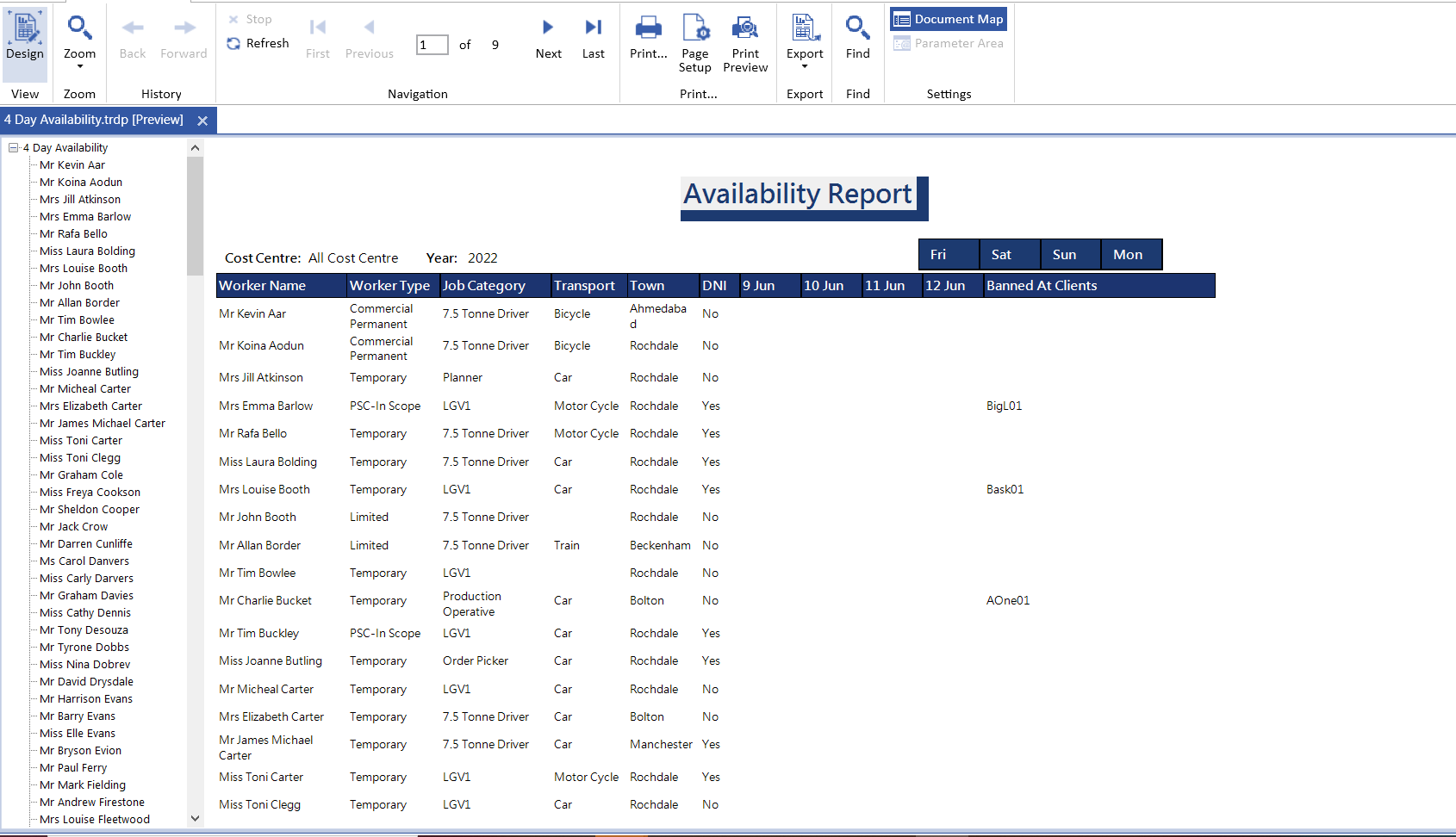The width and height of the screenshot is (1456, 837).
Task: Click Miss Toni Clegg in the tree
Action: [80, 458]
